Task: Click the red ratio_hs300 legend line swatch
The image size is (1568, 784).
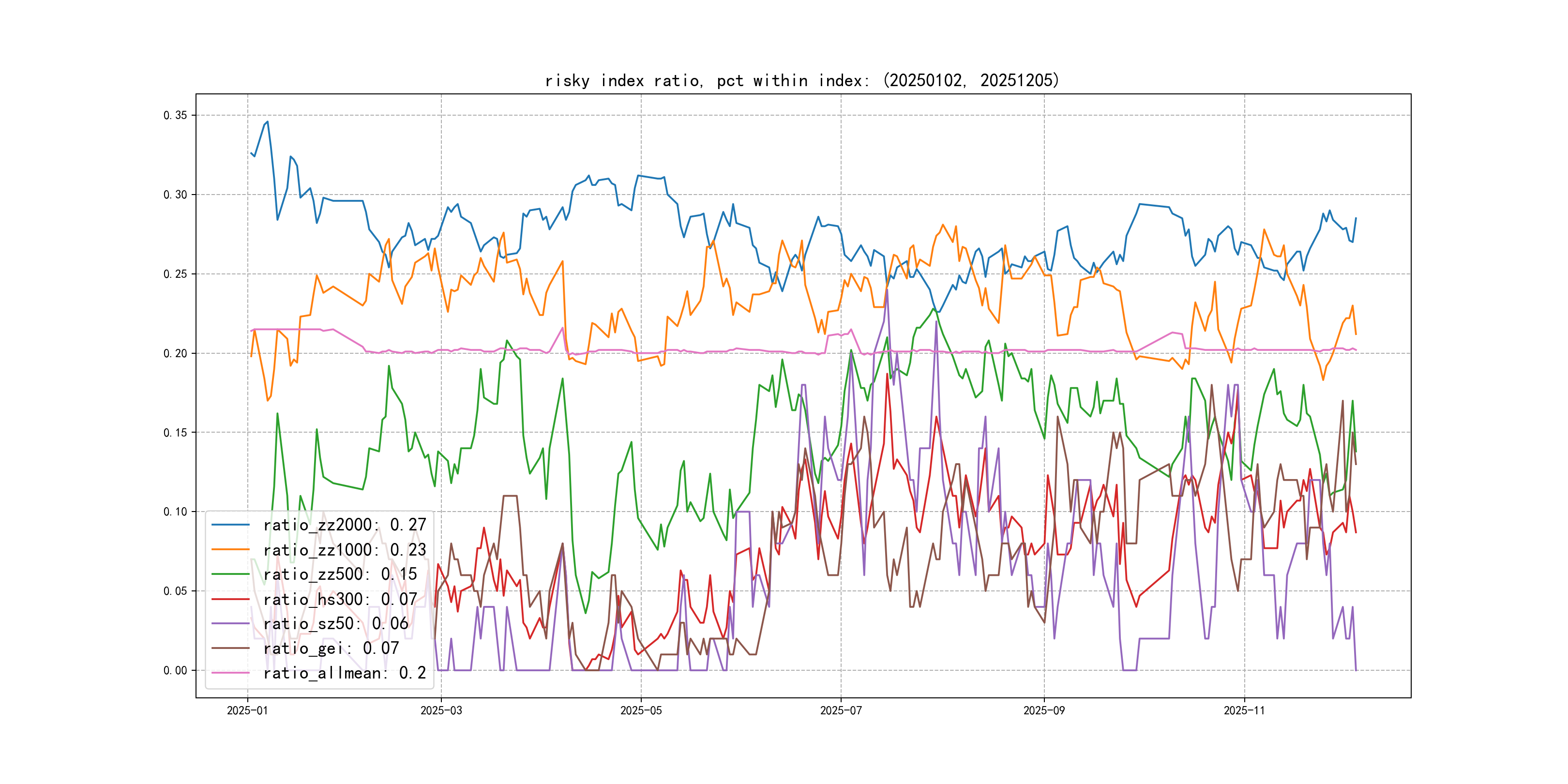Action: [230, 599]
